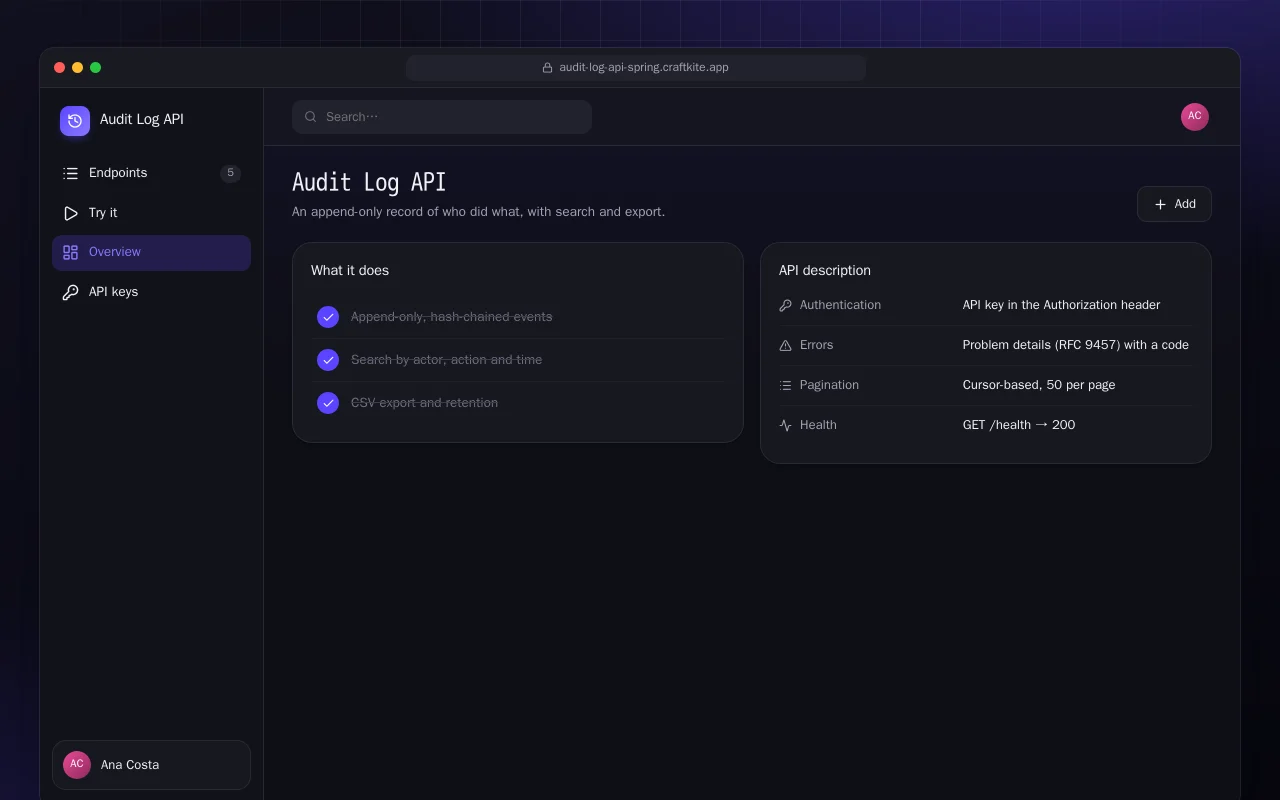The height and width of the screenshot is (800, 1280).
Task: Click Ana Costa's avatar in sidebar footer
Action: click(x=77, y=765)
